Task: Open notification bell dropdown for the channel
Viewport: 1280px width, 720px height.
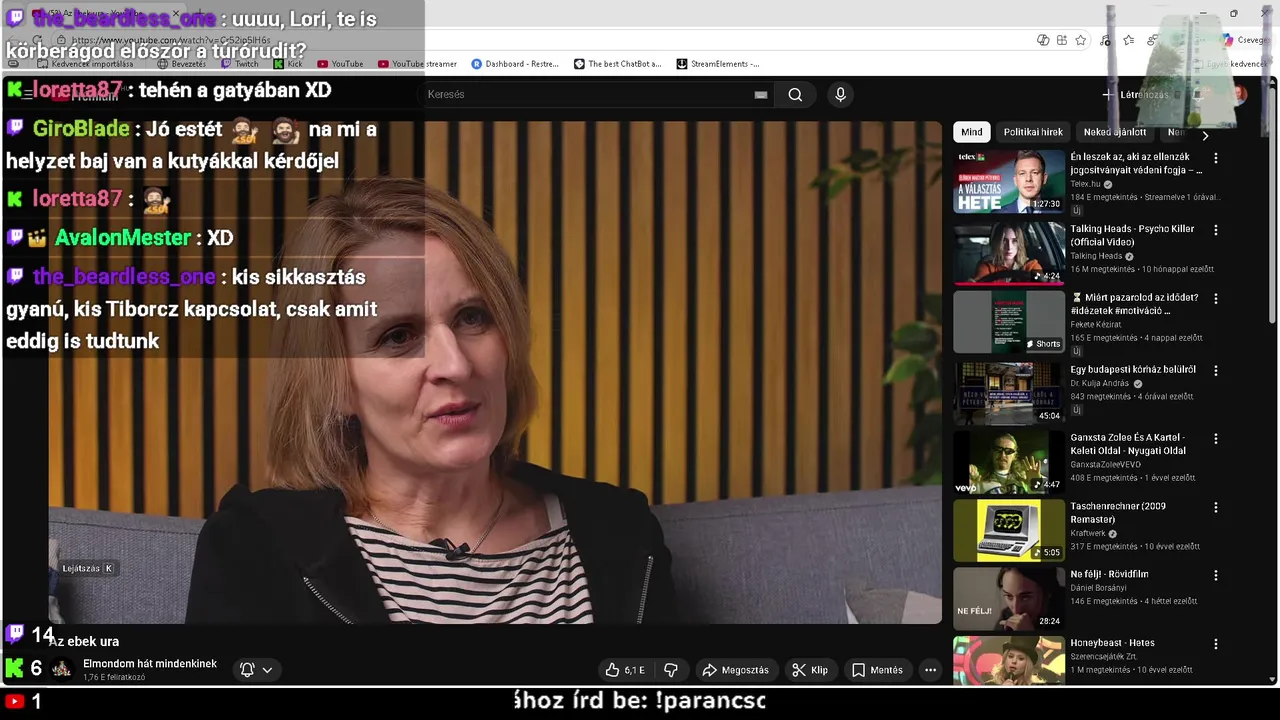Action: tap(256, 670)
